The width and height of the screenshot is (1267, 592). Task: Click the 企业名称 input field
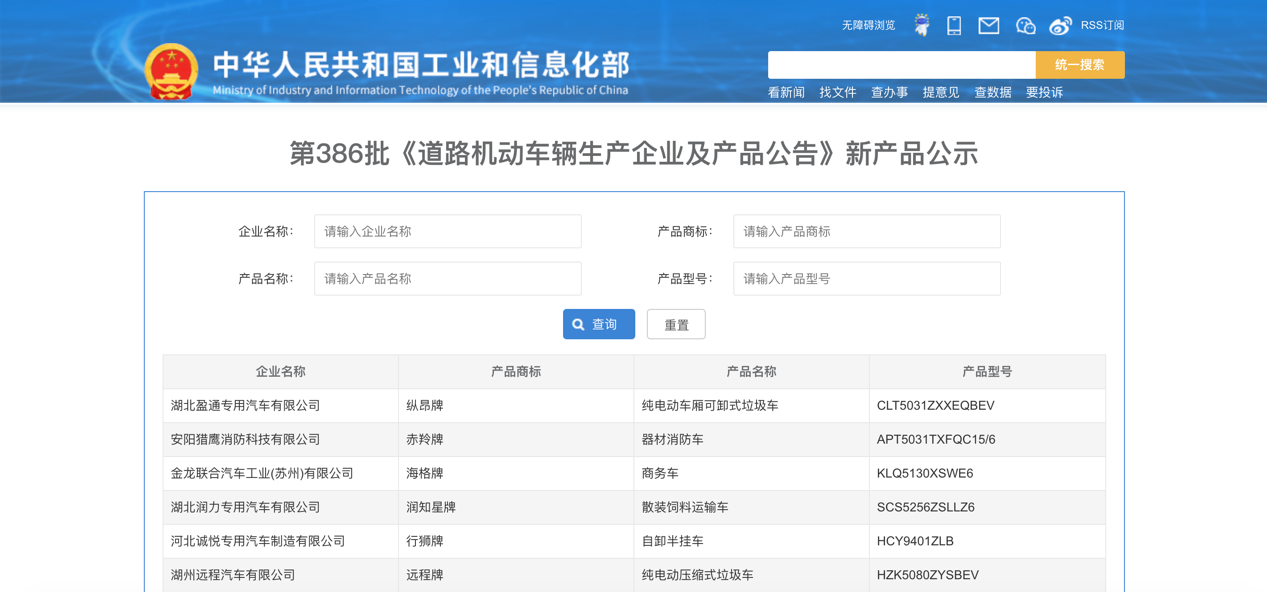pyautogui.click(x=448, y=231)
